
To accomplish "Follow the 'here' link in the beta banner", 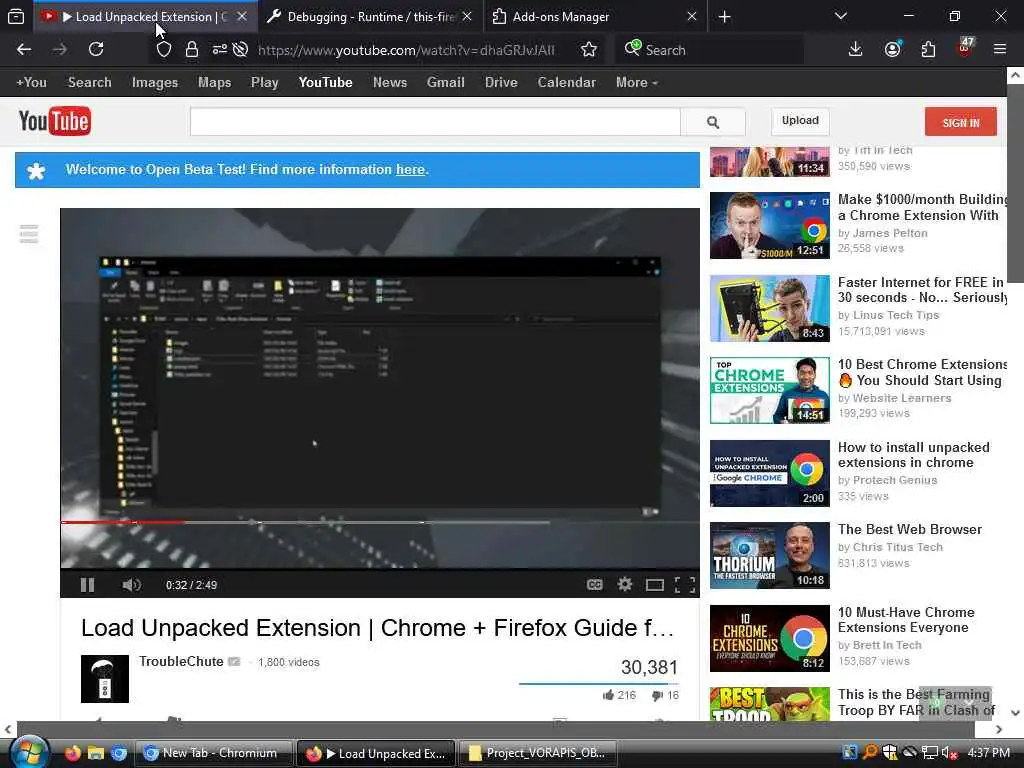I will click(x=410, y=170).
